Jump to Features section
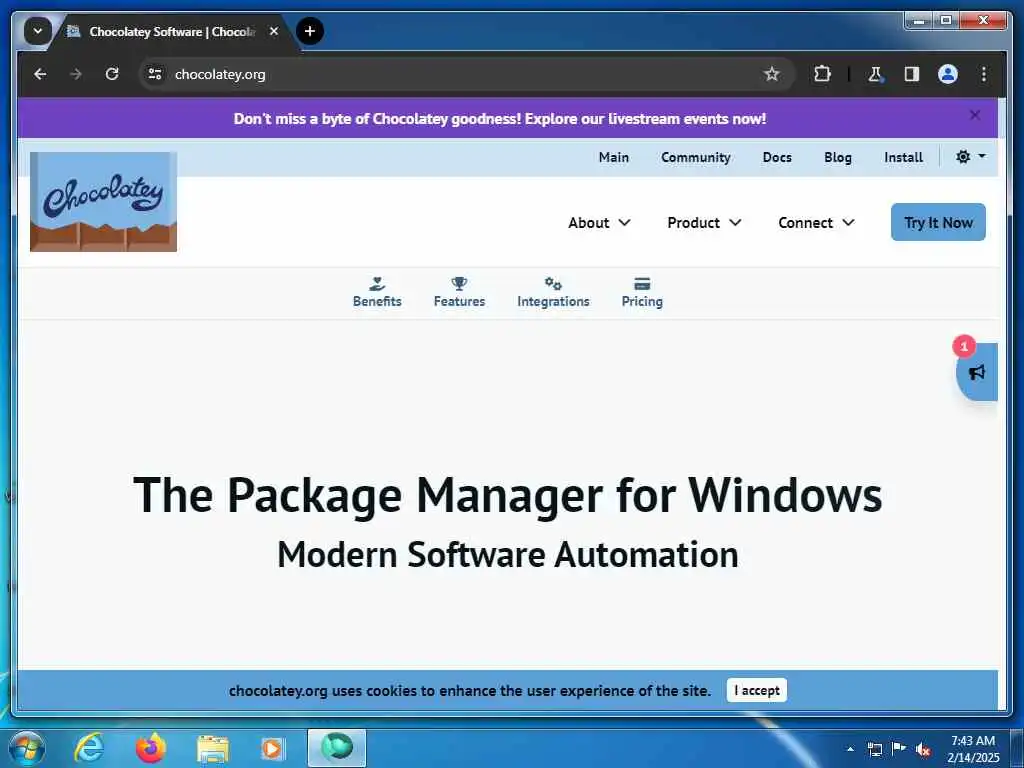The width and height of the screenshot is (1024, 768). [459, 292]
